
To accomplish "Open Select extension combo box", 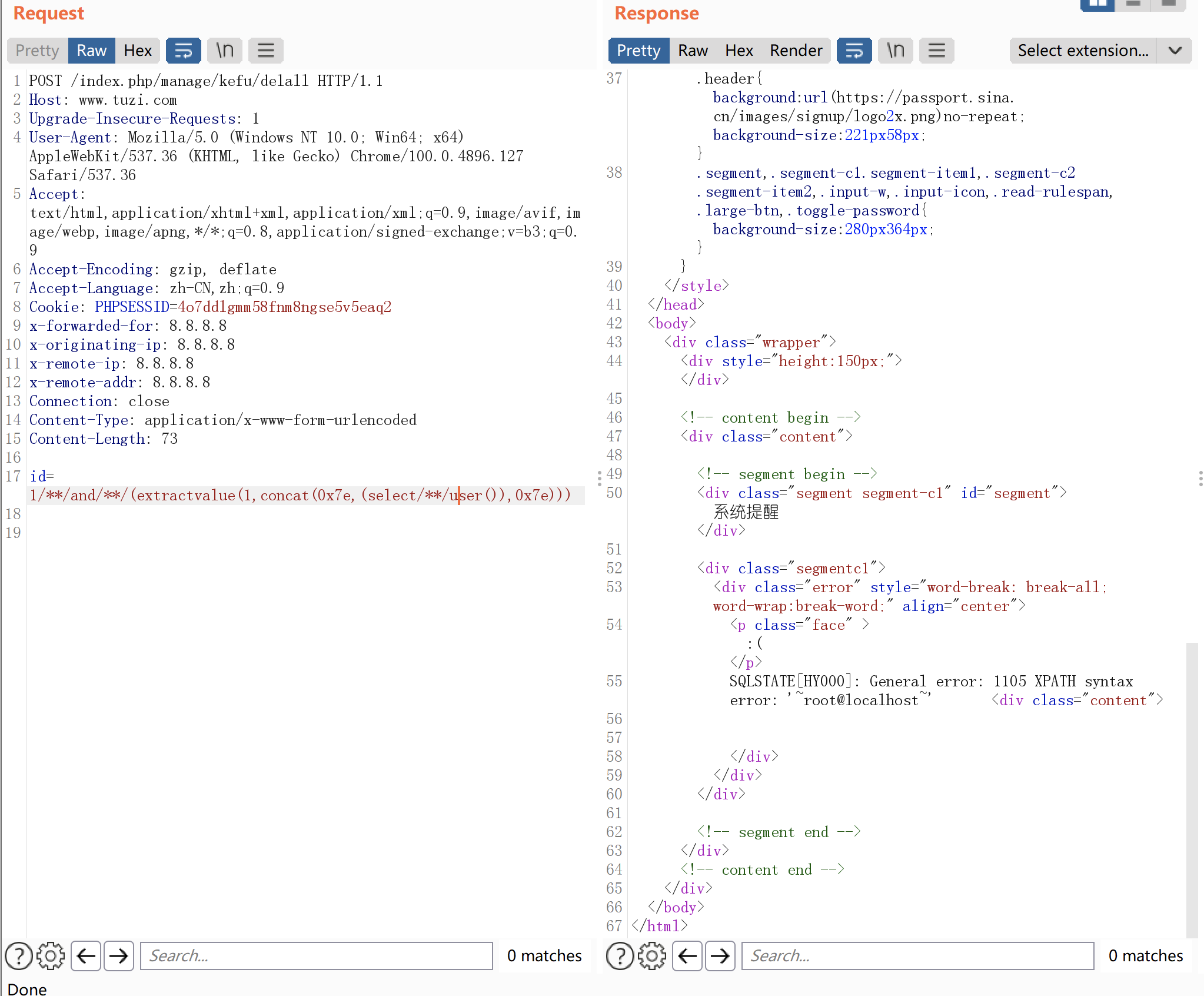I will tap(1083, 51).
